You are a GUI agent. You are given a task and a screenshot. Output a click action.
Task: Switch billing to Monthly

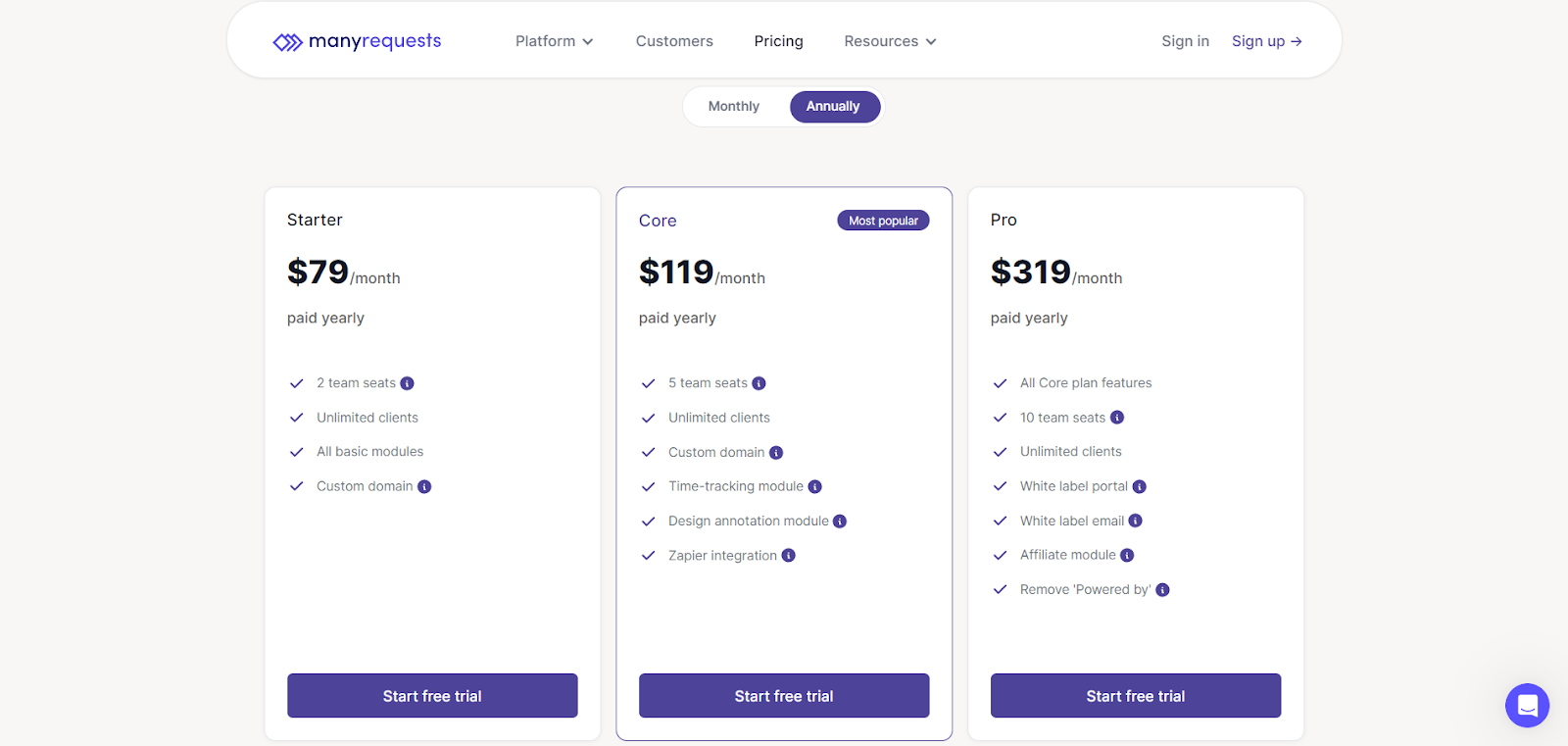734,106
